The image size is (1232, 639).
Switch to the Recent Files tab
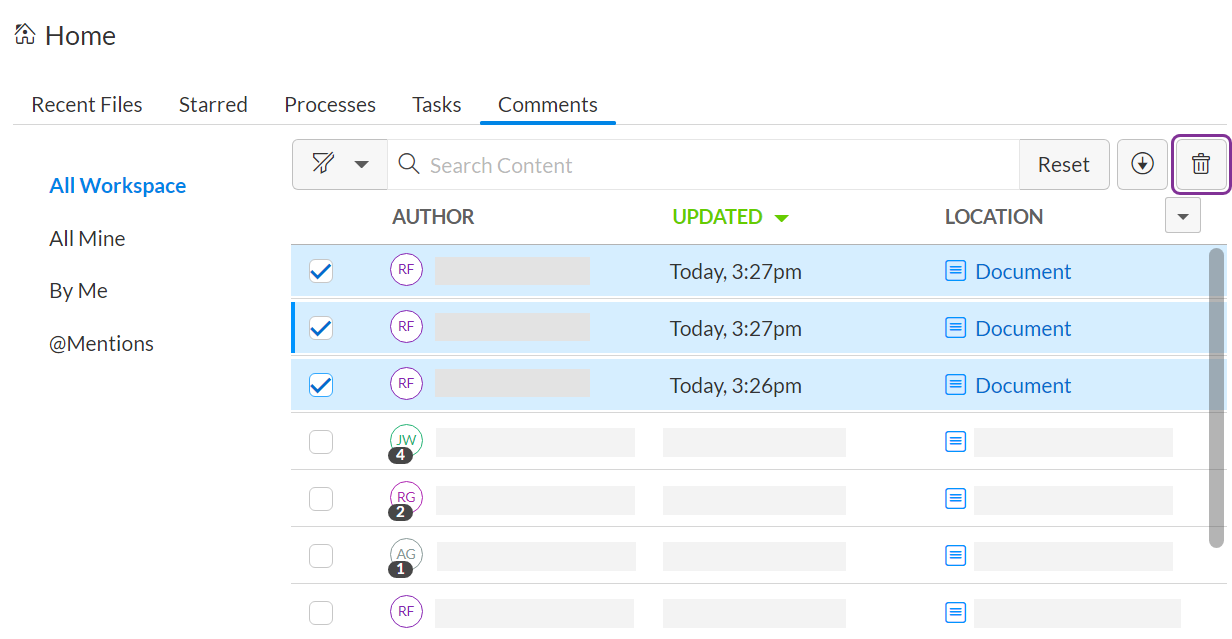click(87, 105)
